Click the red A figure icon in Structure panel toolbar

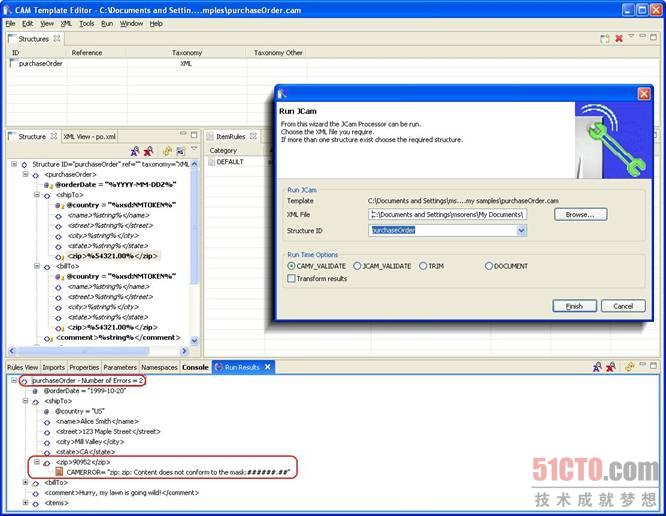(148, 151)
